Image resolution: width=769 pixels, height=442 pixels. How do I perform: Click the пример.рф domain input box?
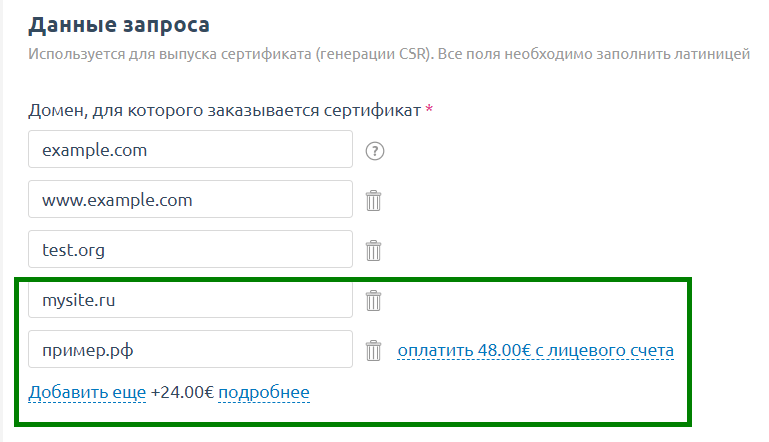pyautogui.click(x=190, y=349)
